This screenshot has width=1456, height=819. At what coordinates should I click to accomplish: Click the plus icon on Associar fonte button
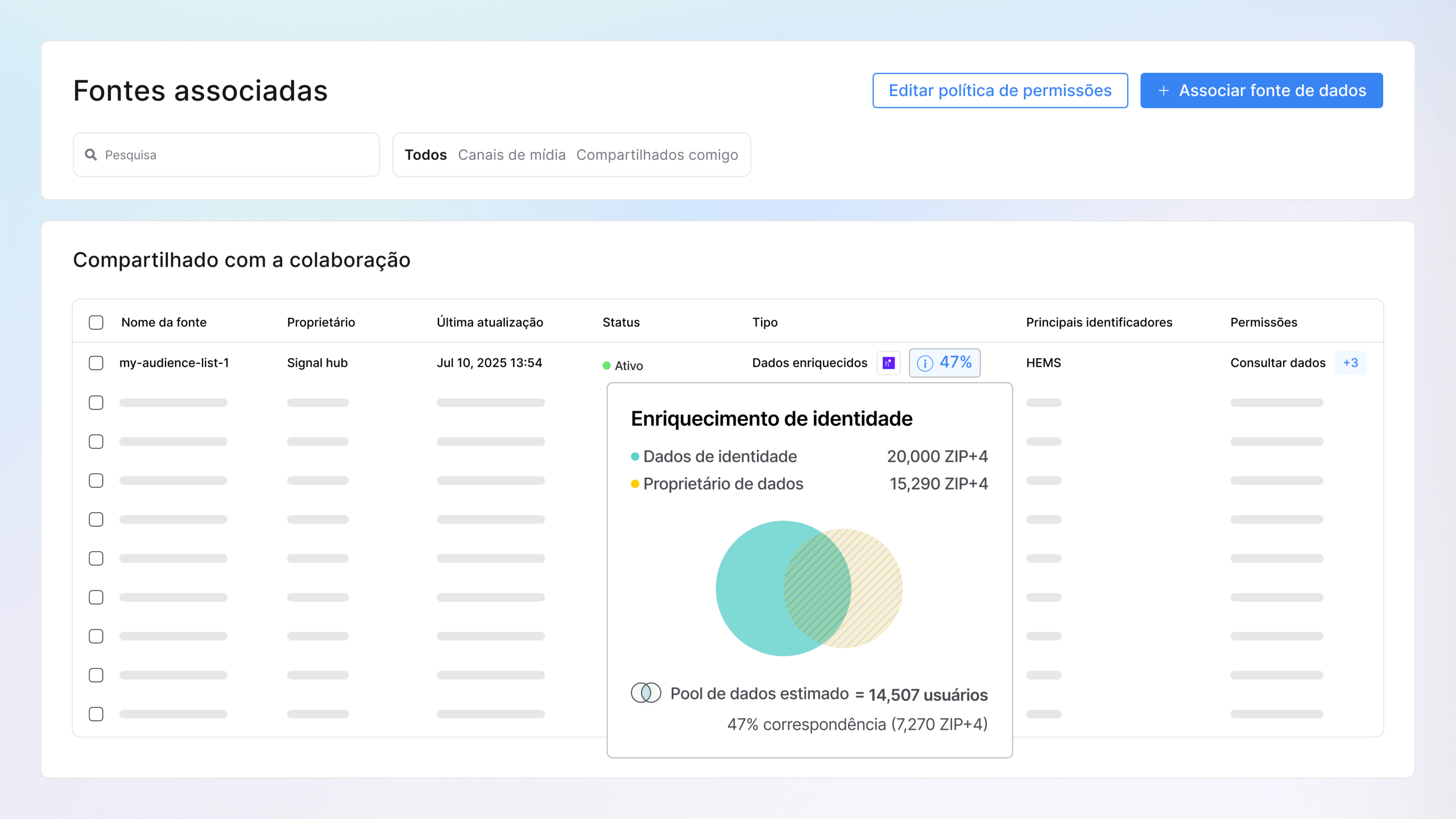(x=1164, y=90)
